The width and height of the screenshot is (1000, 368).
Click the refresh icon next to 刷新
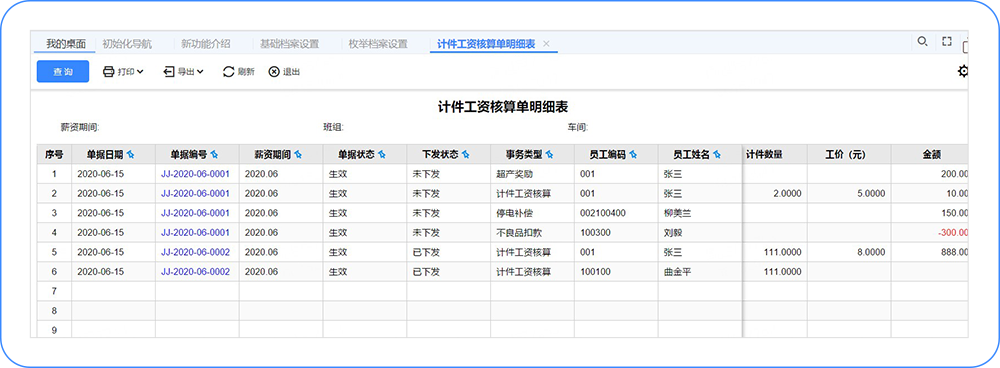(228, 71)
